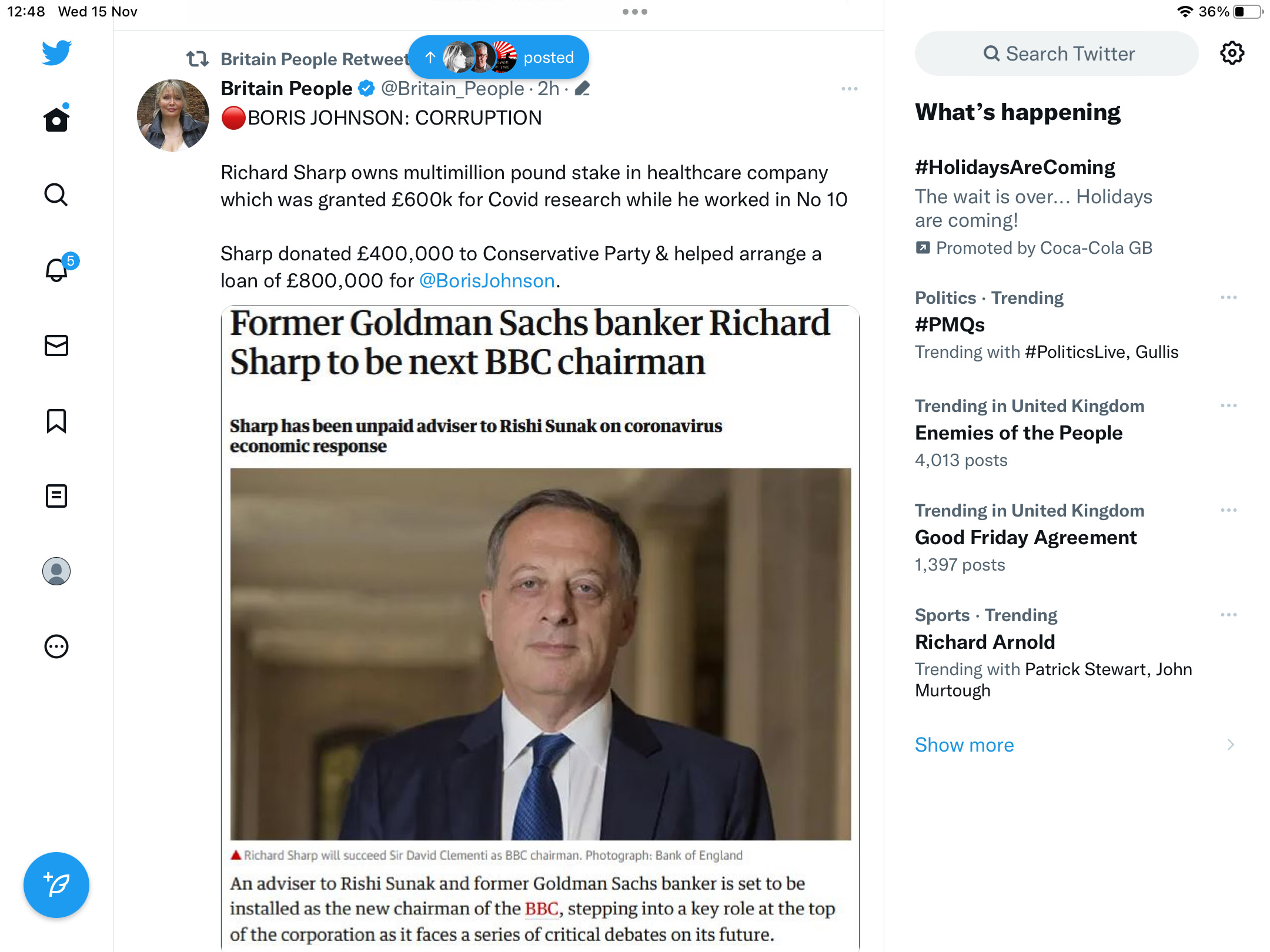1270x952 pixels.
Task: Open More options circle icon
Action: point(56,646)
